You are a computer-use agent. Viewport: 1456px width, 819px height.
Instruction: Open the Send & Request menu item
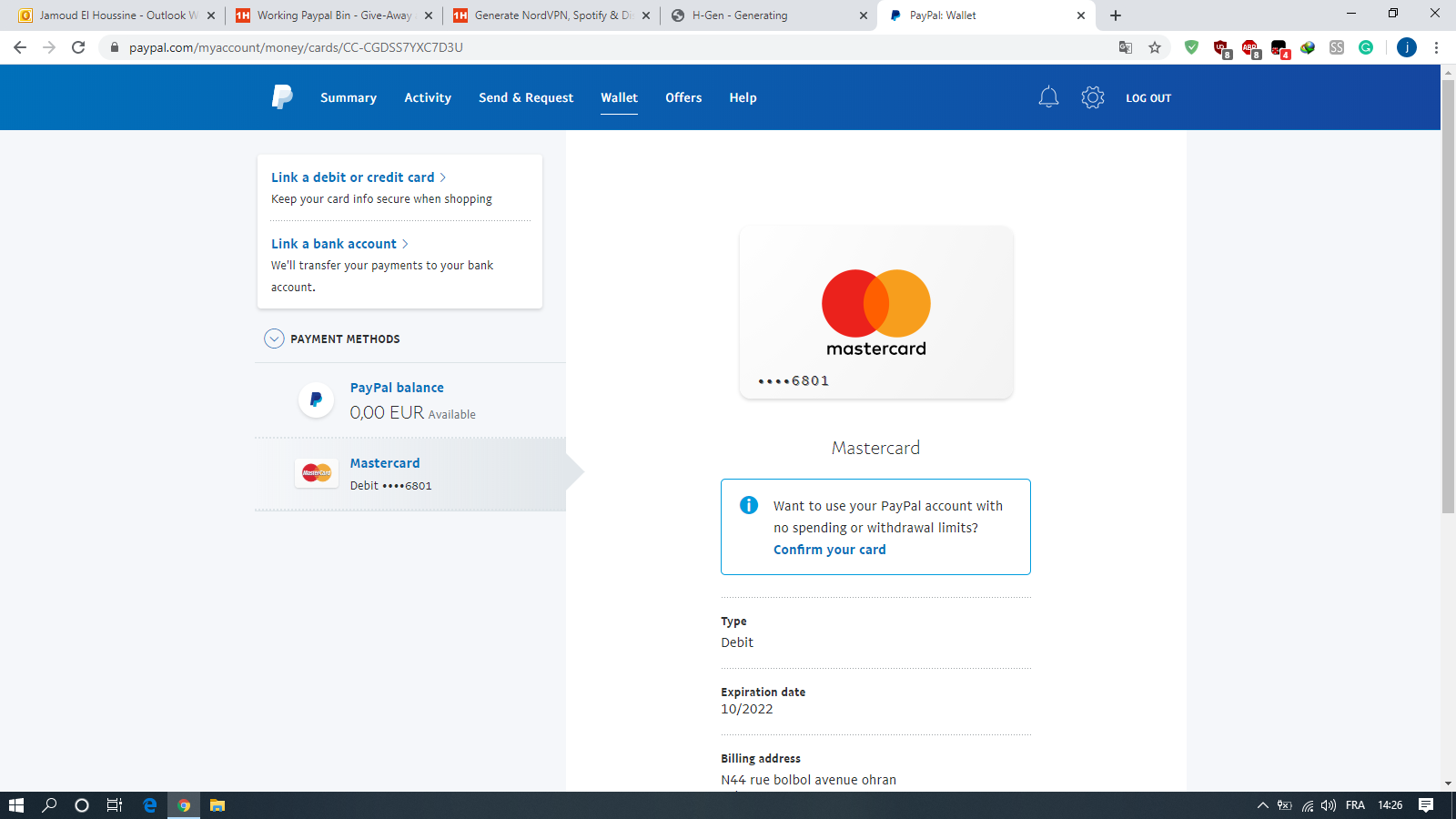tap(526, 97)
